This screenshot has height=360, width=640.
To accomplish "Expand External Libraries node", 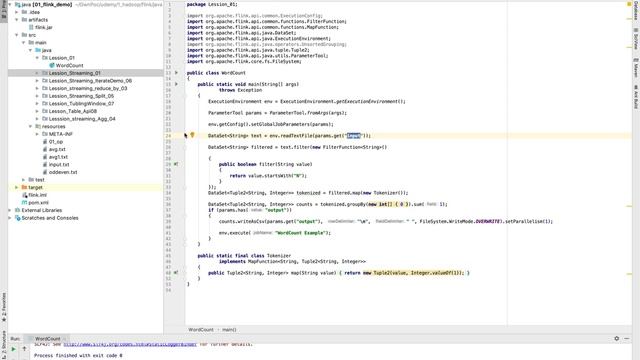I will click(x=10, y=210).
